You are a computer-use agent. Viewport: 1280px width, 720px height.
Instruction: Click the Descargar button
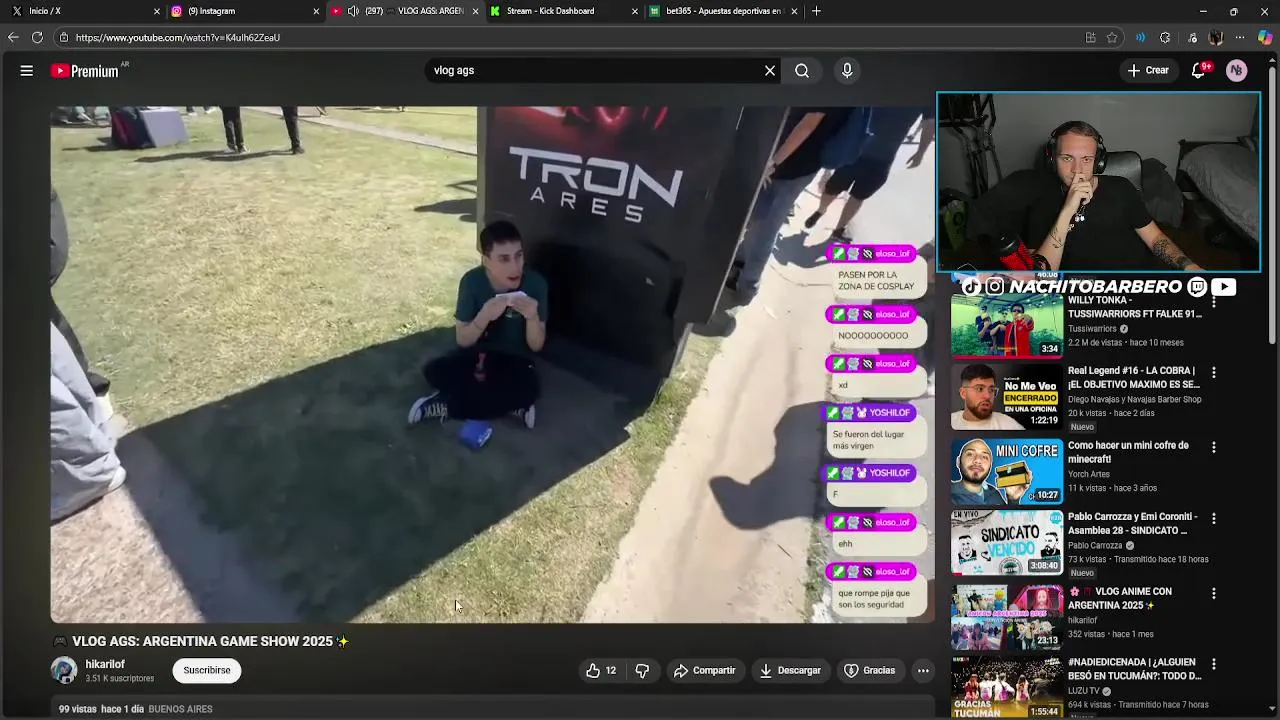[790, 671]
